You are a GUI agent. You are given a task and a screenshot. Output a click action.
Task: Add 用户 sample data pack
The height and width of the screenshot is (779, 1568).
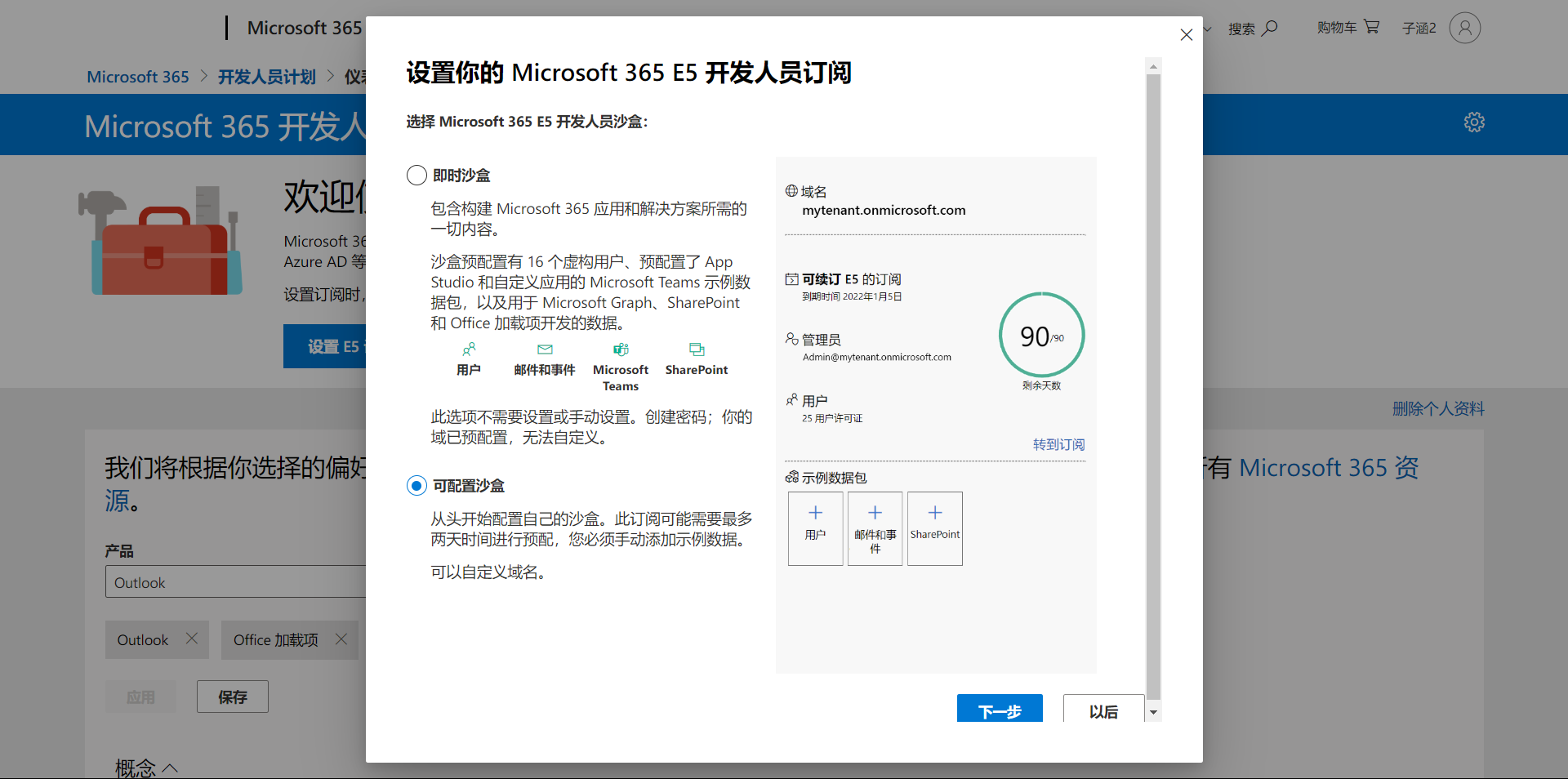click(815, 527)
